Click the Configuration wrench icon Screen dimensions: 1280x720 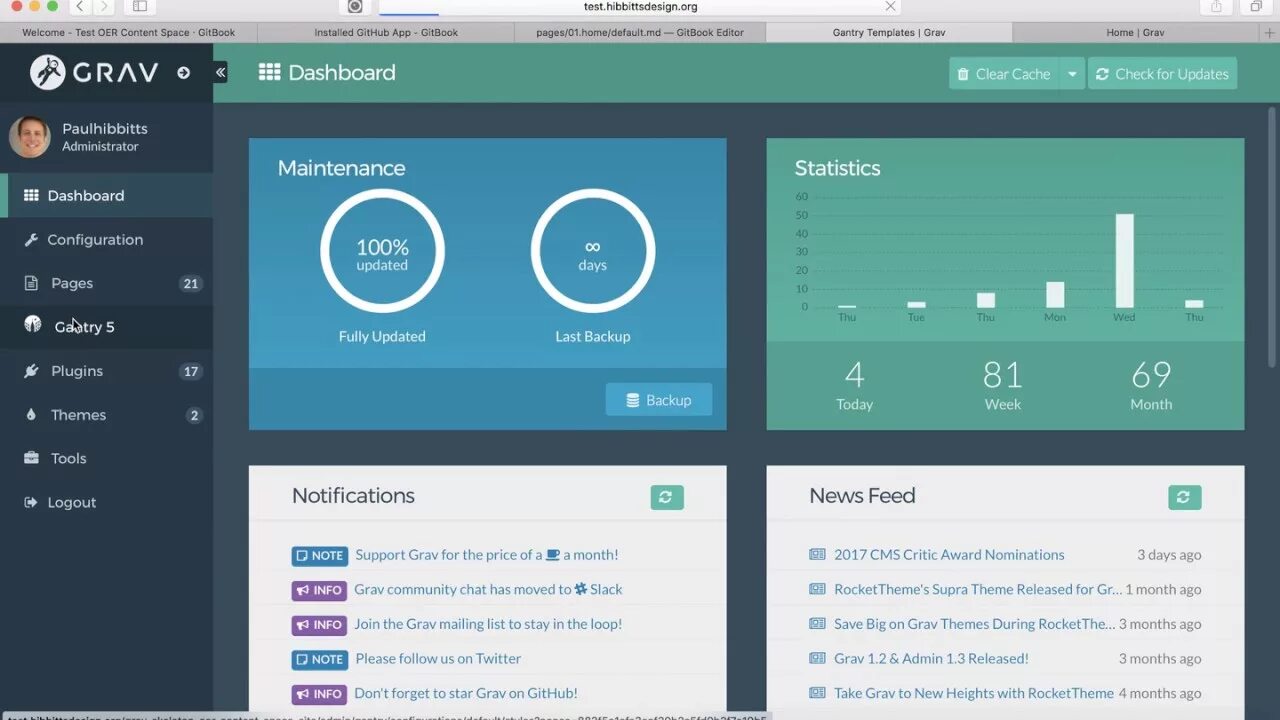(31, 239)
